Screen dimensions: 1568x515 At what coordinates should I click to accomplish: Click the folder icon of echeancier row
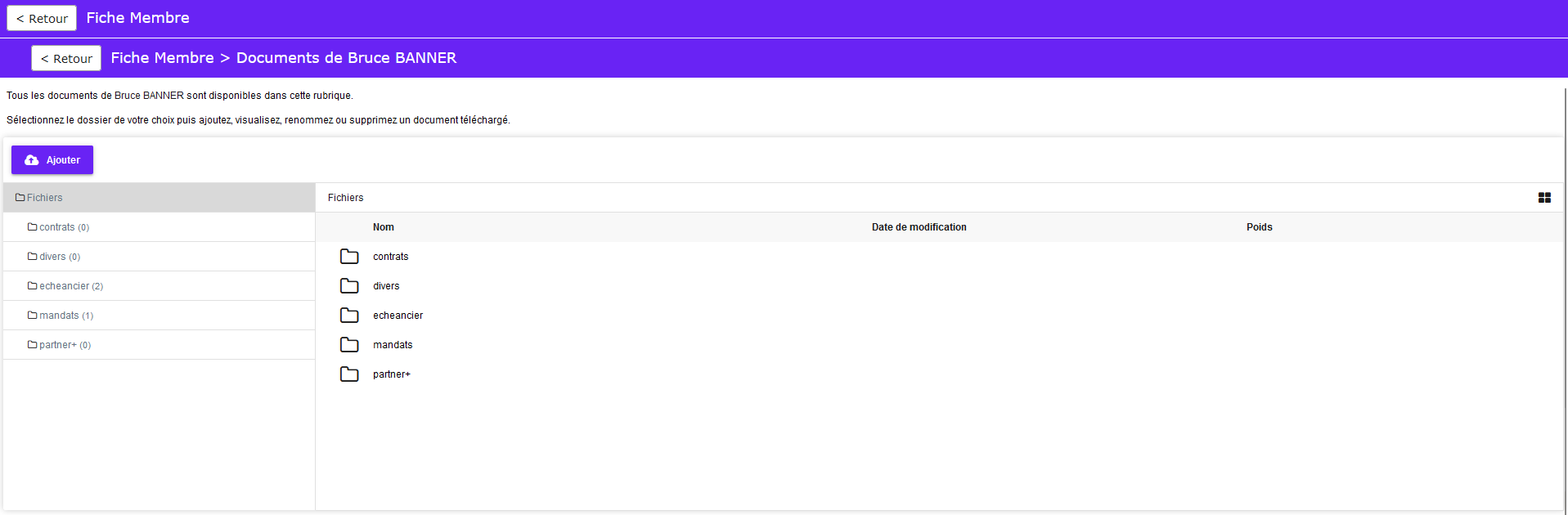(349, 316)
